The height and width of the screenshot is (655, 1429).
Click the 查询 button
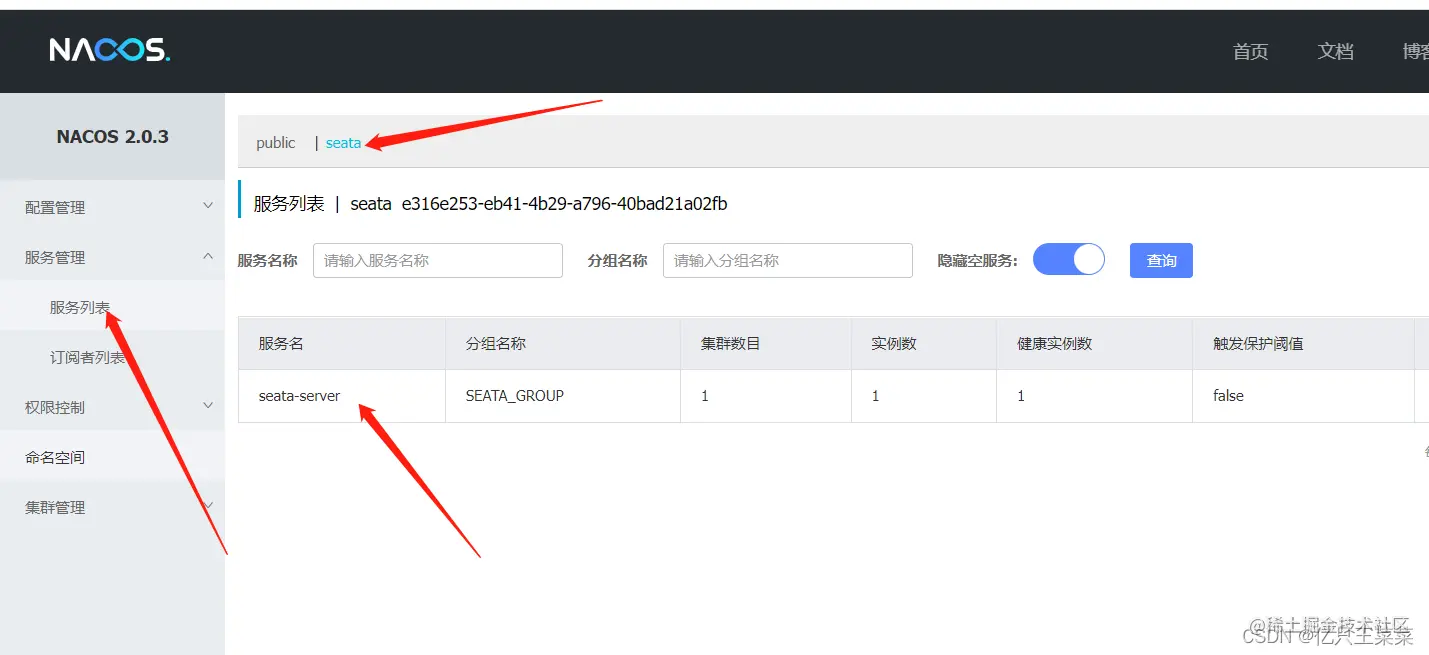point(1161,260)
